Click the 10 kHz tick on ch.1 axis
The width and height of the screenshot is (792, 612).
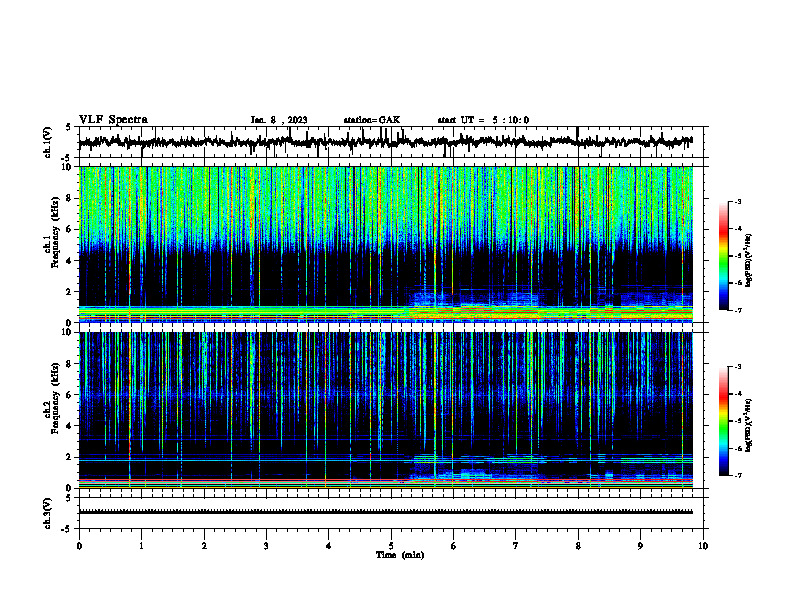coord(72,167)
